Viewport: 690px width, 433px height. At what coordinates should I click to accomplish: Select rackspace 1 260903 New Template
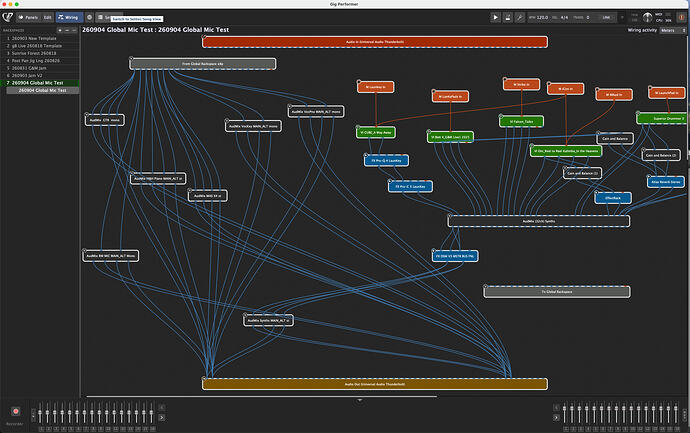point(40,38)
